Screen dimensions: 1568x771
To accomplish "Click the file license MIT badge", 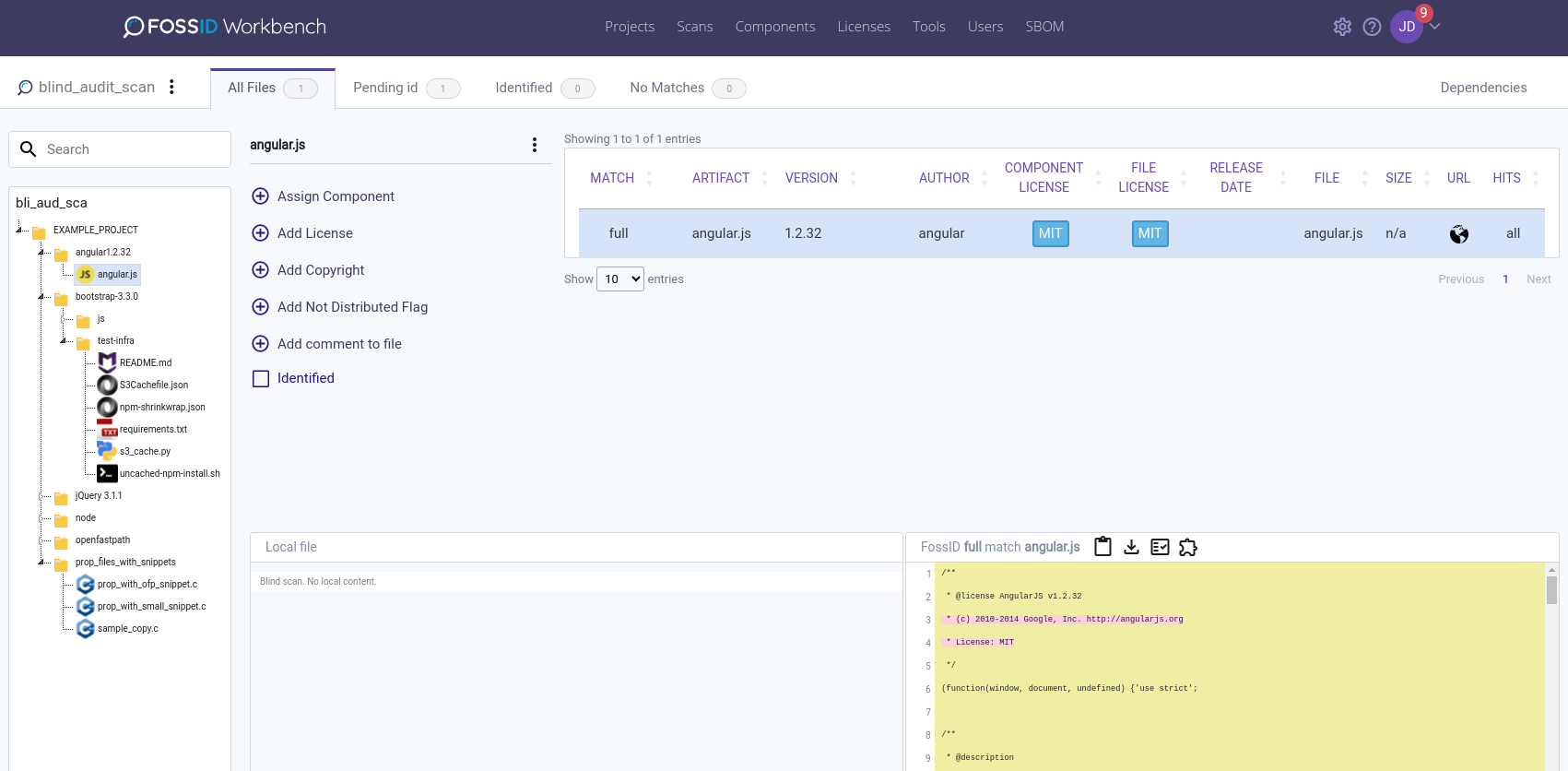I will coord(1150,233).
